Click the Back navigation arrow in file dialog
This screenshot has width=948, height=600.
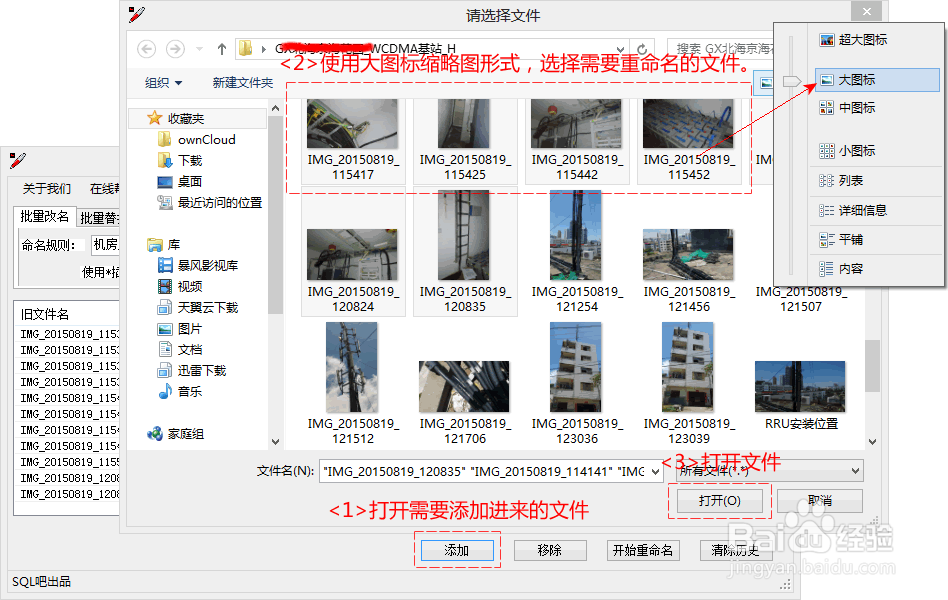pyautogui.click(x=146, y=48)
